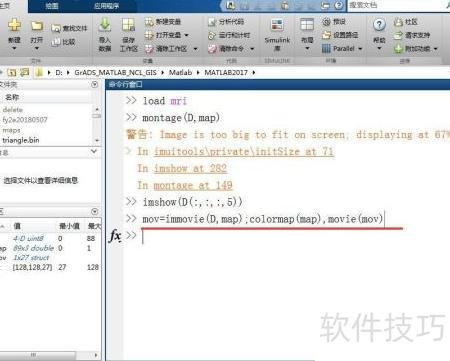Click the New (新建) plus icon
This screenshot has width=450, height=361.
pos(14,25)
